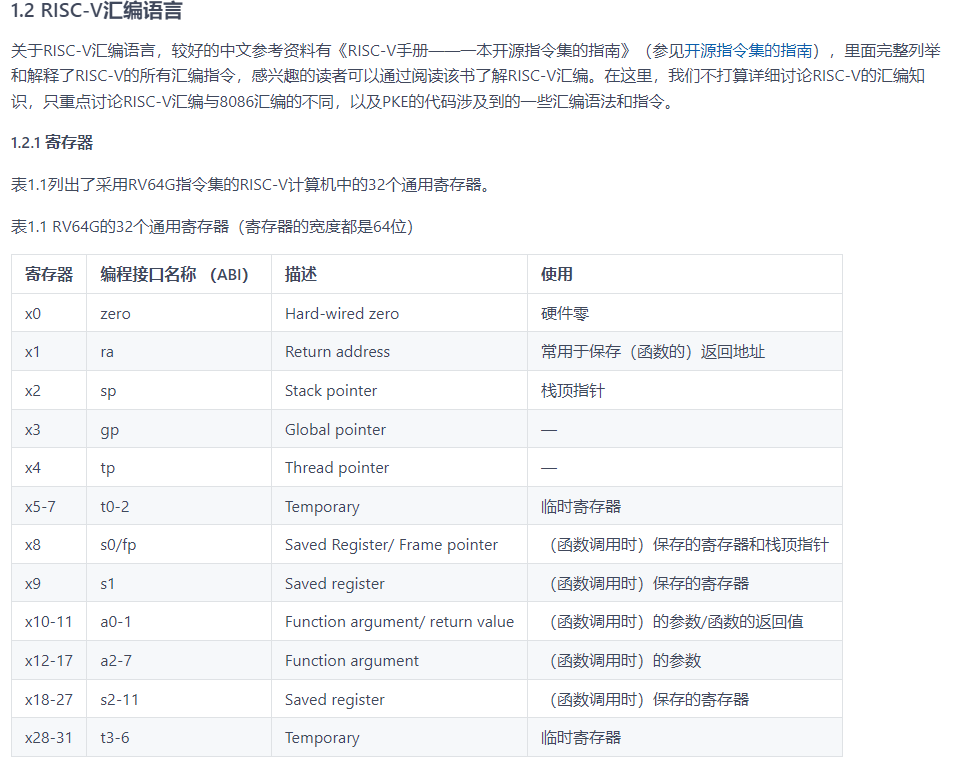Click 的参数/函数的返回值 usage cell

click(x=684, y=621)
